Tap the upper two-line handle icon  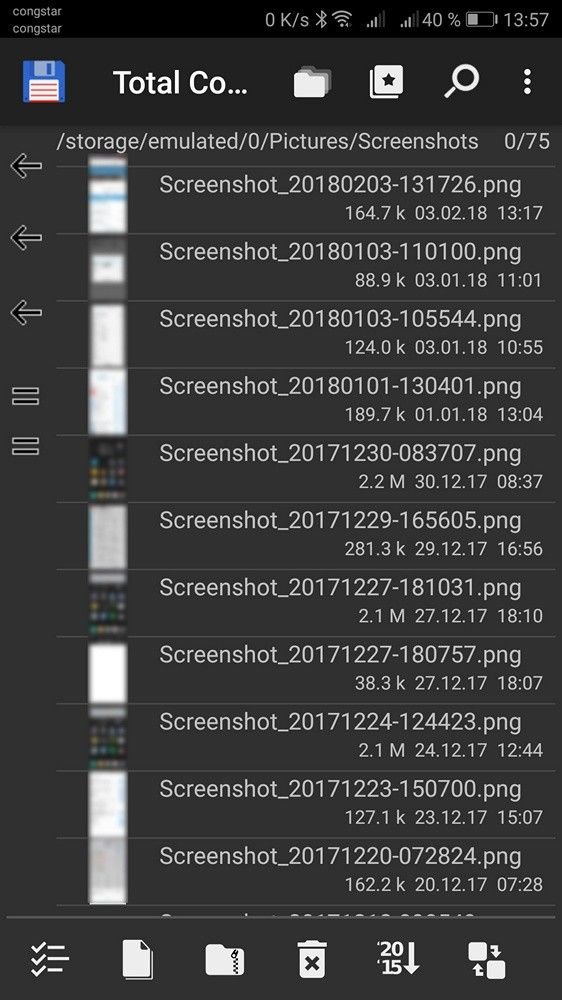coord(26,396)
